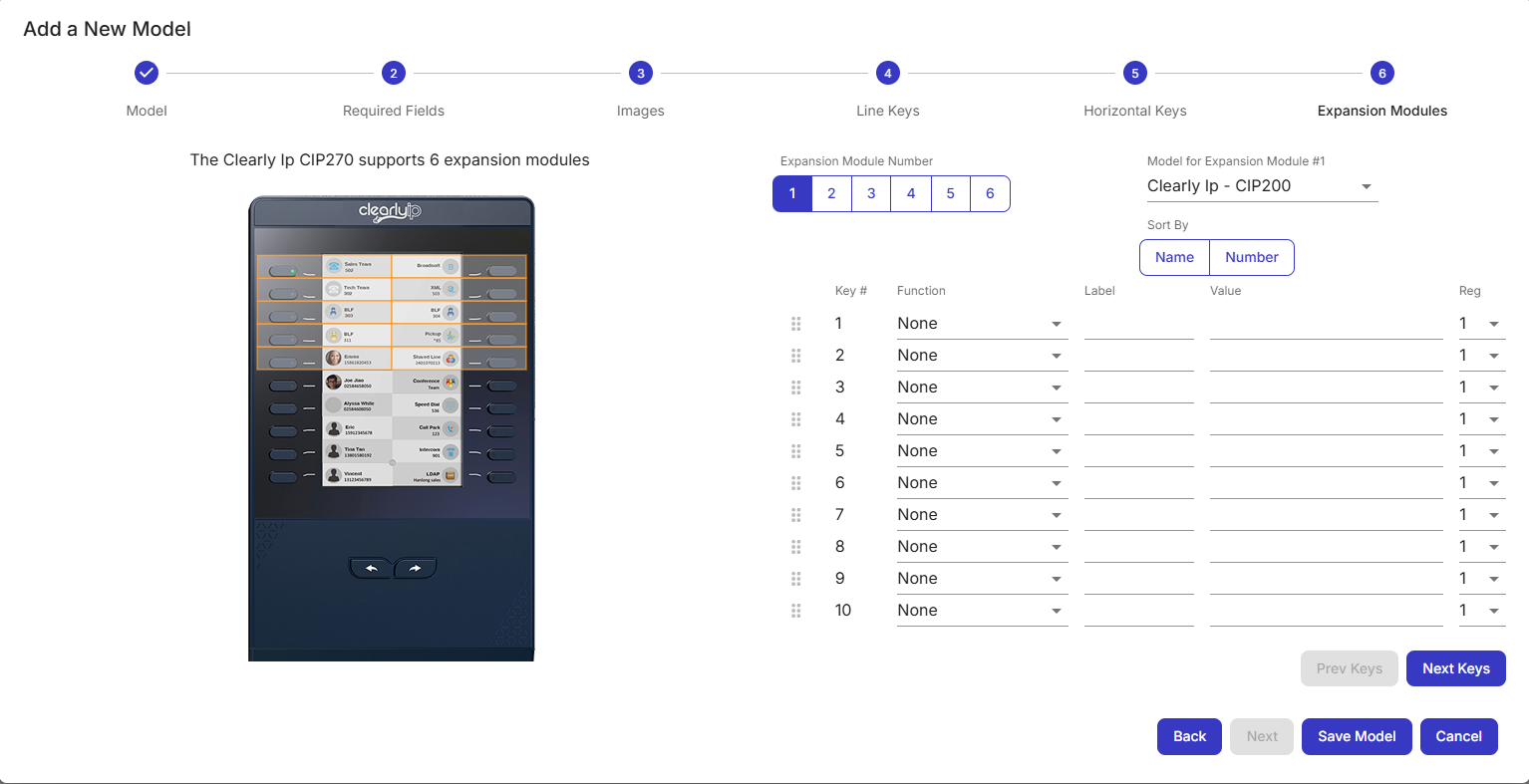Select expansion module number 2

(x=831, y=193)
